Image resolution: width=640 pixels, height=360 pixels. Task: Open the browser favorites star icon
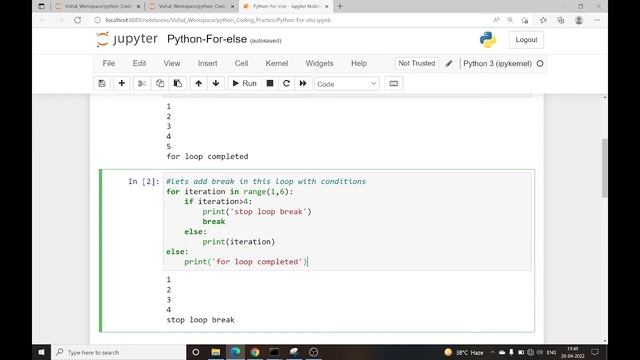click(x=525, y=20)
